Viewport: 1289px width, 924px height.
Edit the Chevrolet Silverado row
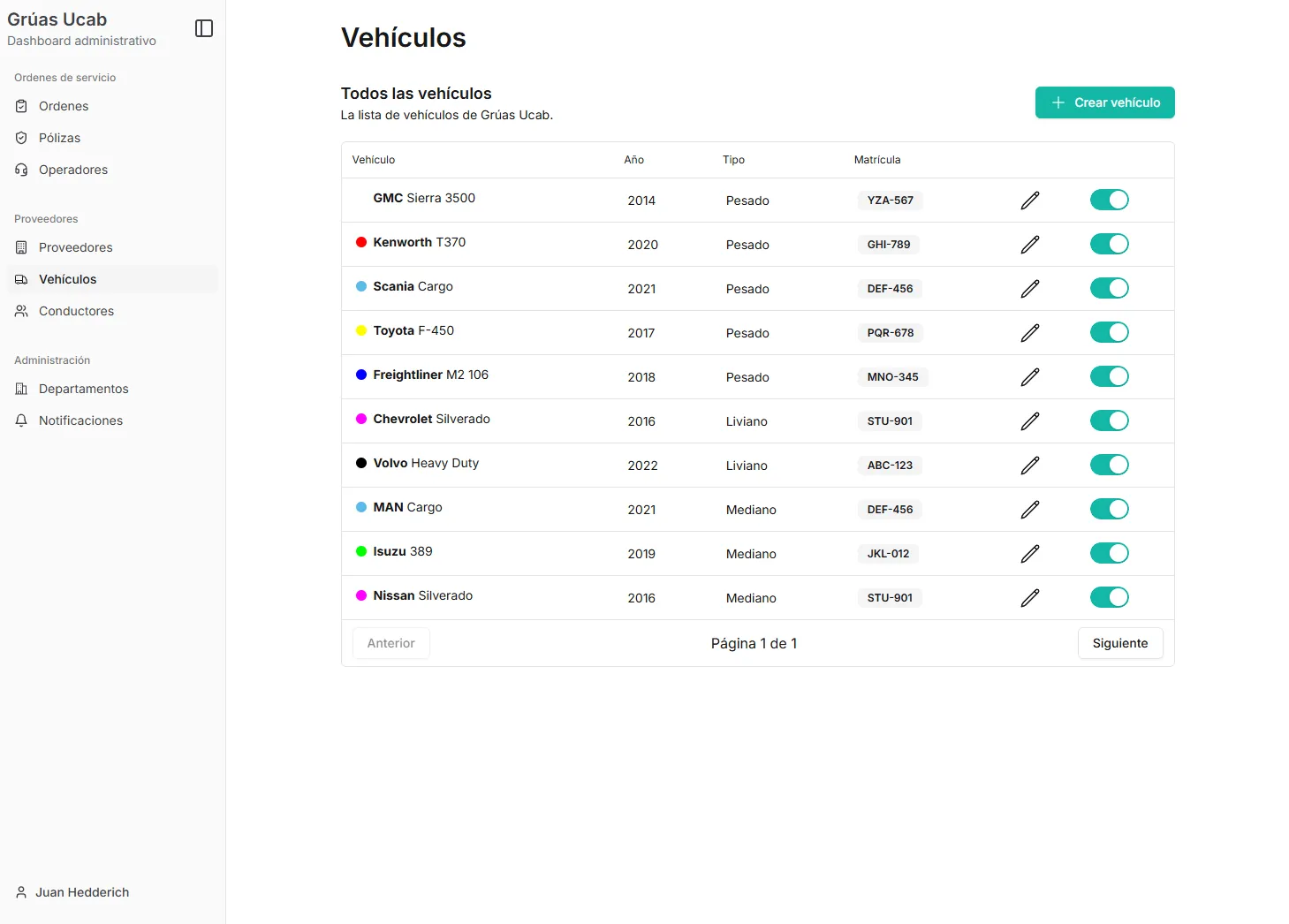coord(1029,421)
